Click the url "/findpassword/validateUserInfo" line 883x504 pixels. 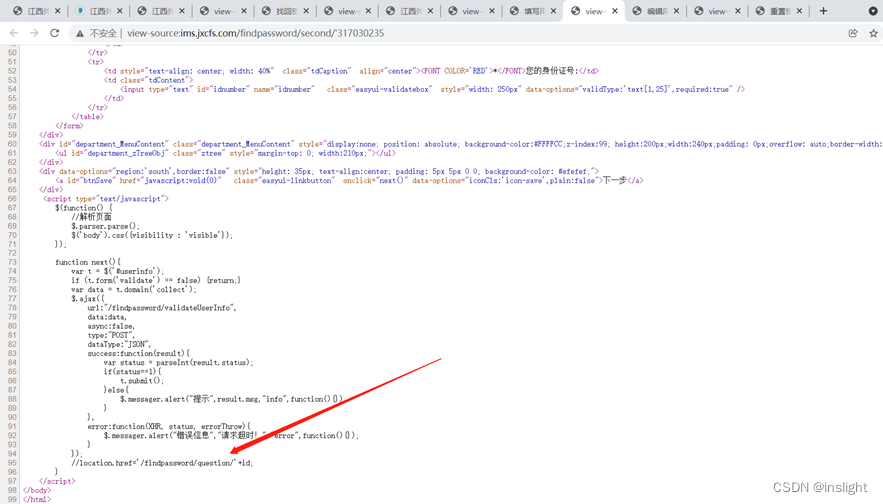[162, 308]
